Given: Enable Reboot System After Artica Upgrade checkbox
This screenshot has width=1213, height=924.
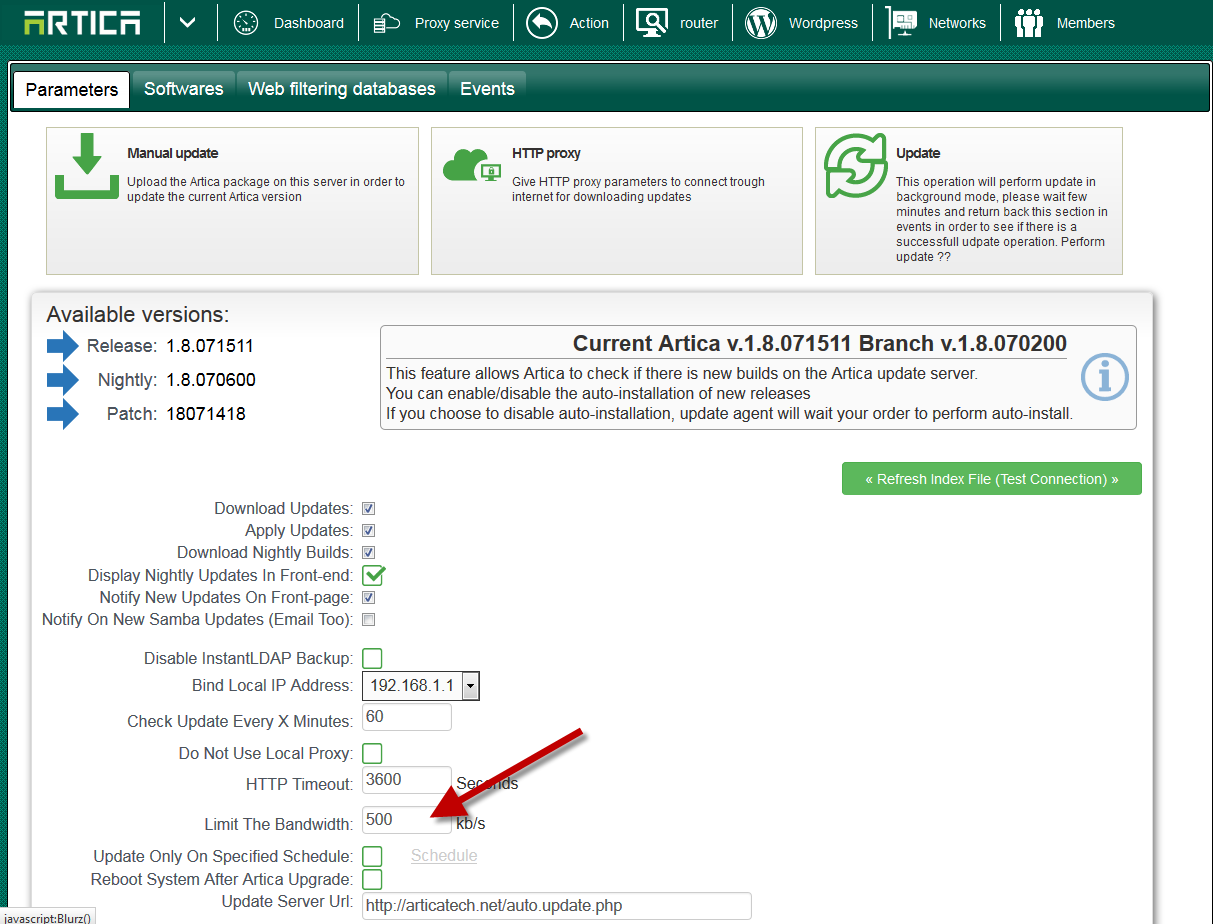Looking at the screenshot, I should pyautogui.click(x=372, y=880).
